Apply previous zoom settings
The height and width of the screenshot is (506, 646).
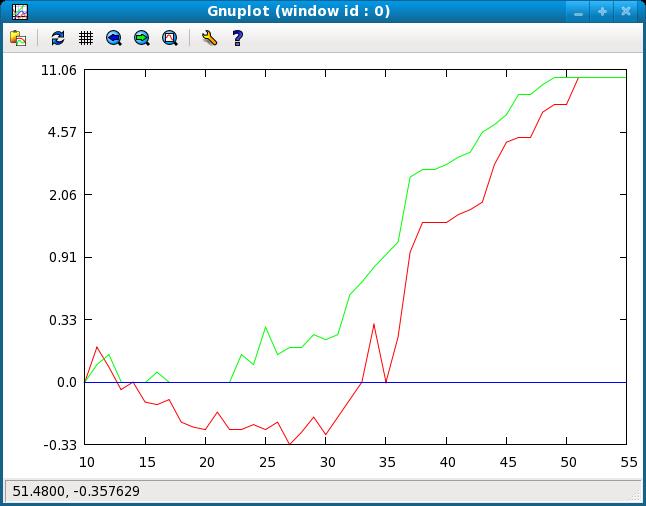[114, 38]
